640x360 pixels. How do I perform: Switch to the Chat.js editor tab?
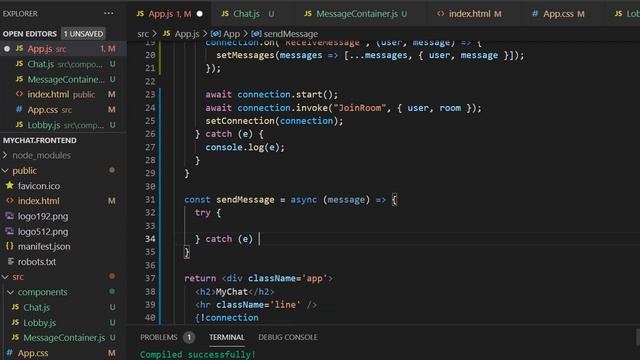pos(247,14)
